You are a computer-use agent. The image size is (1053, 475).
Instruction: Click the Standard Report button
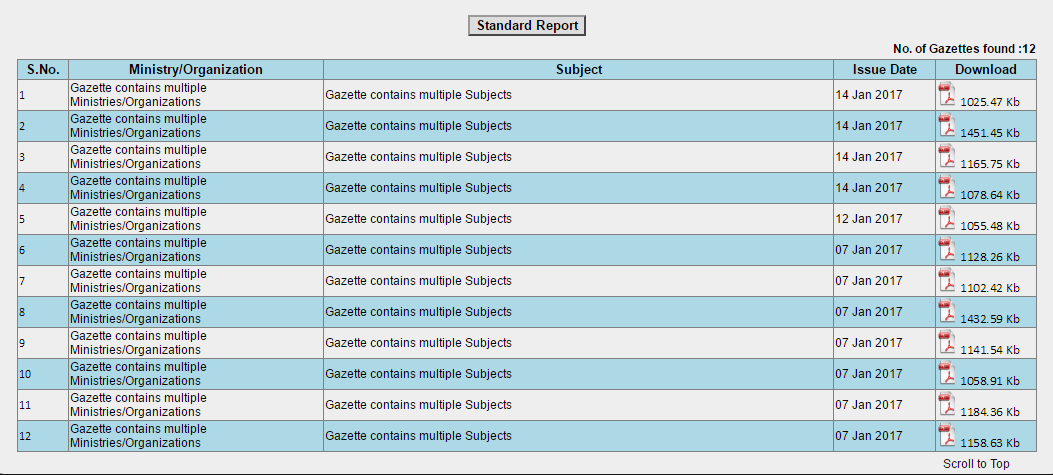527,26
